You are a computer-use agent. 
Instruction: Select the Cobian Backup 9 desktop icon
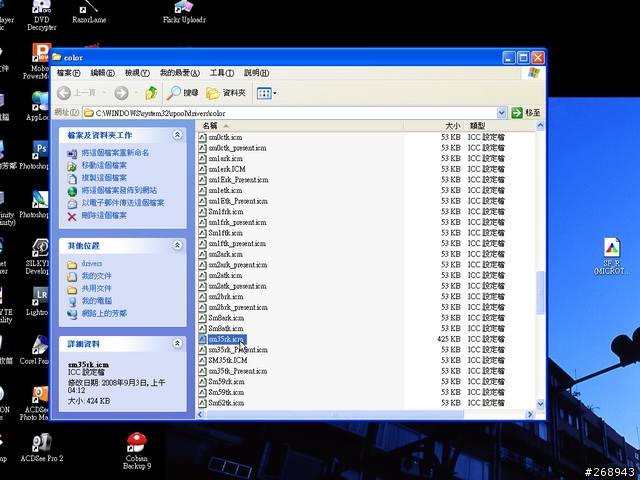(137, 451)
